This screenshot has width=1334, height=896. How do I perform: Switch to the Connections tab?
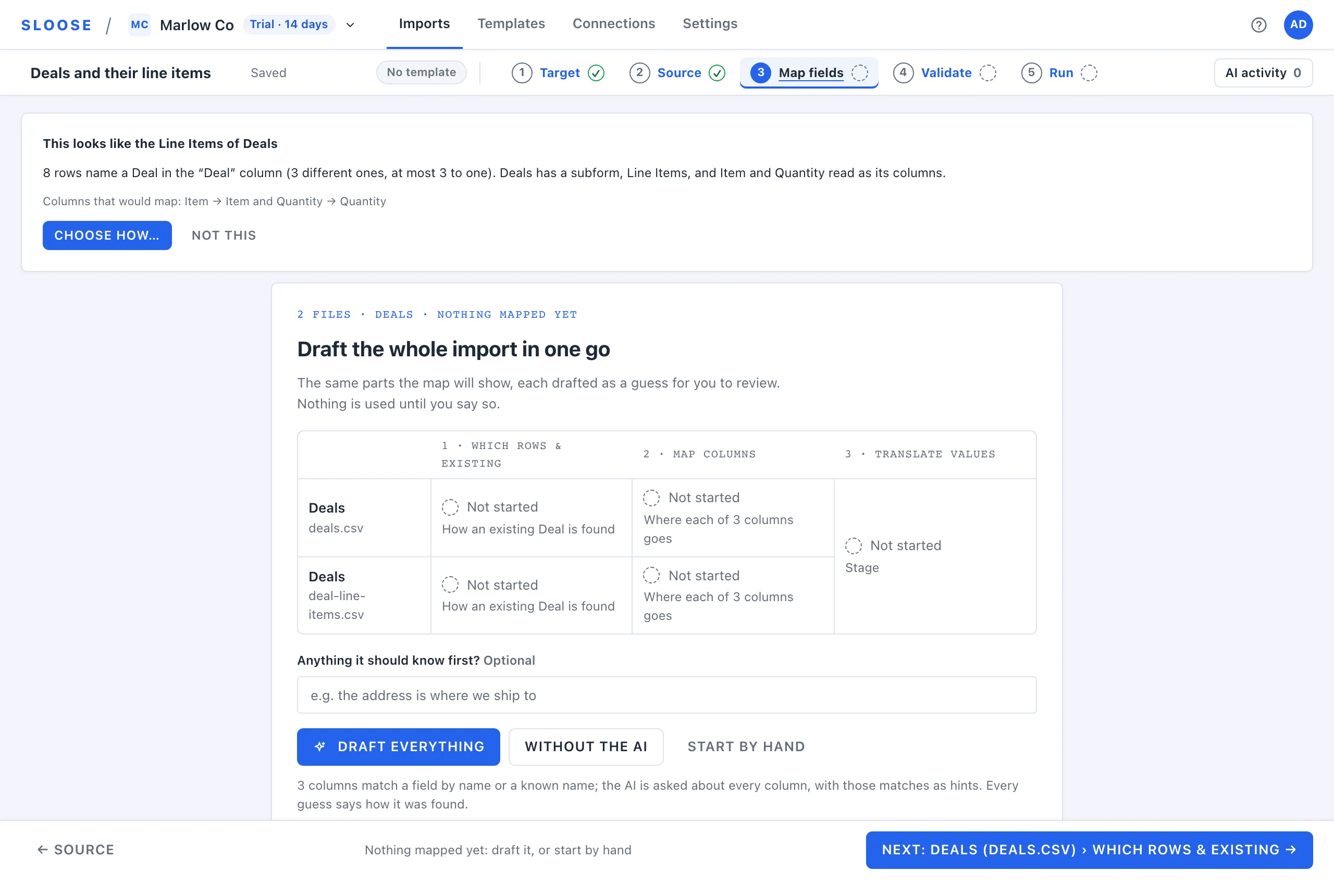613,24
